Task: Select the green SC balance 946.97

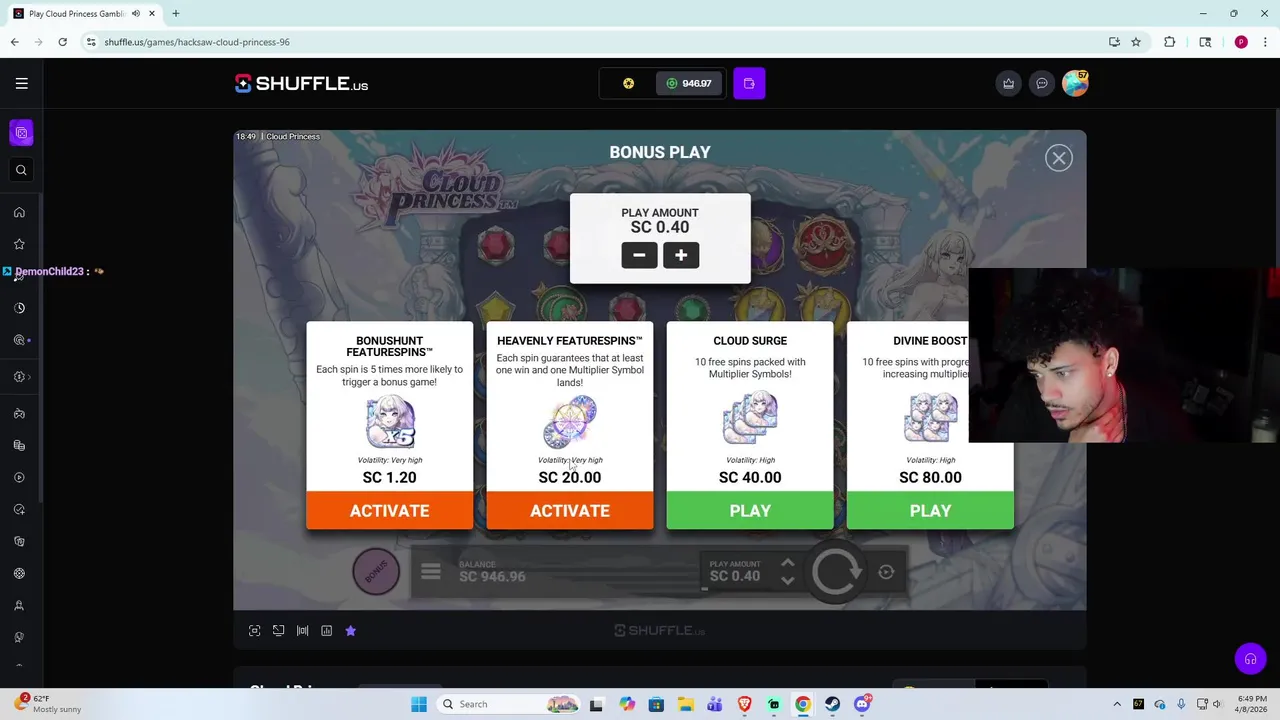Action: click(689, 83)
